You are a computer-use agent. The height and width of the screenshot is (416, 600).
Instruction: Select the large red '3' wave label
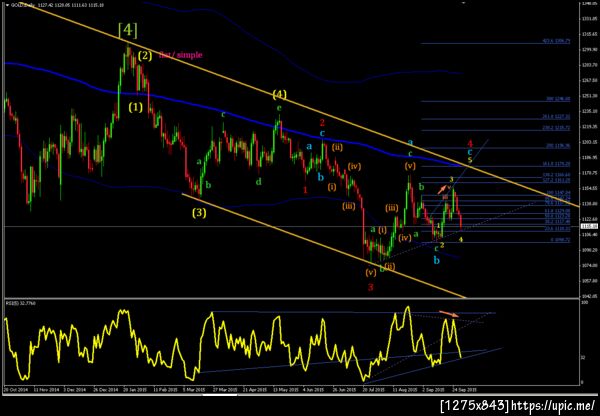tap(371, 287)
